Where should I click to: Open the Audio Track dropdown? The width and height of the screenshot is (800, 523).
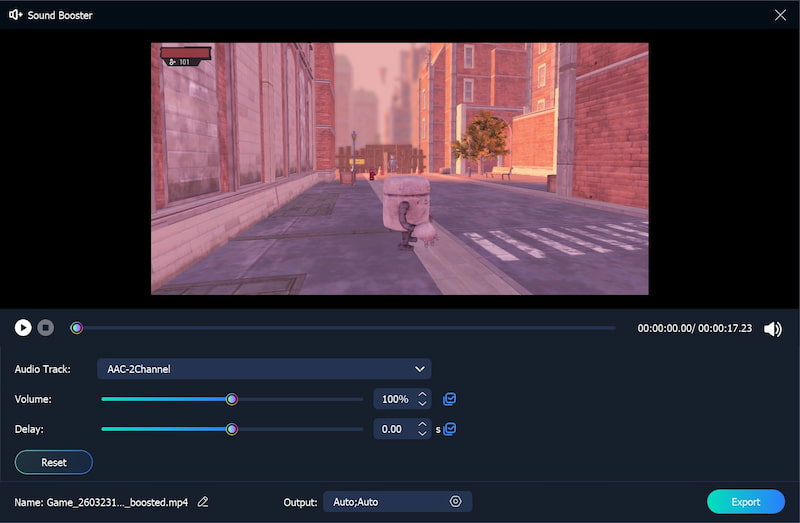264,369
